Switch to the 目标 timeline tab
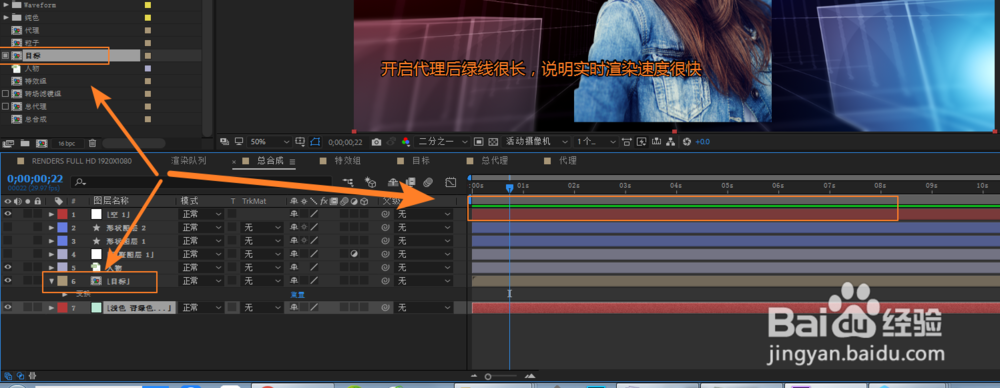The image size is (1000, 388). [x=421, y=161]
